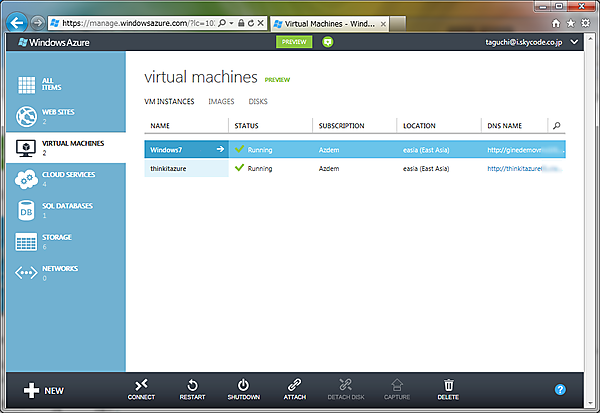Image resolution: width=600 pixels, height=413 pixels.
Task: Click the Connect icon in bottom bar
Action: coord(141,388)
